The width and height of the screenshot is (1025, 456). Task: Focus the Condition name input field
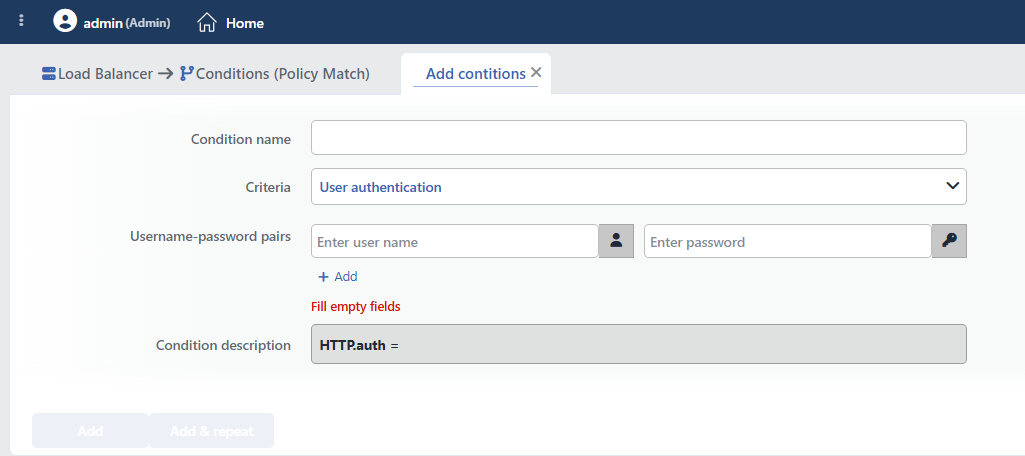pyautogui.click(x=639, y=138)
